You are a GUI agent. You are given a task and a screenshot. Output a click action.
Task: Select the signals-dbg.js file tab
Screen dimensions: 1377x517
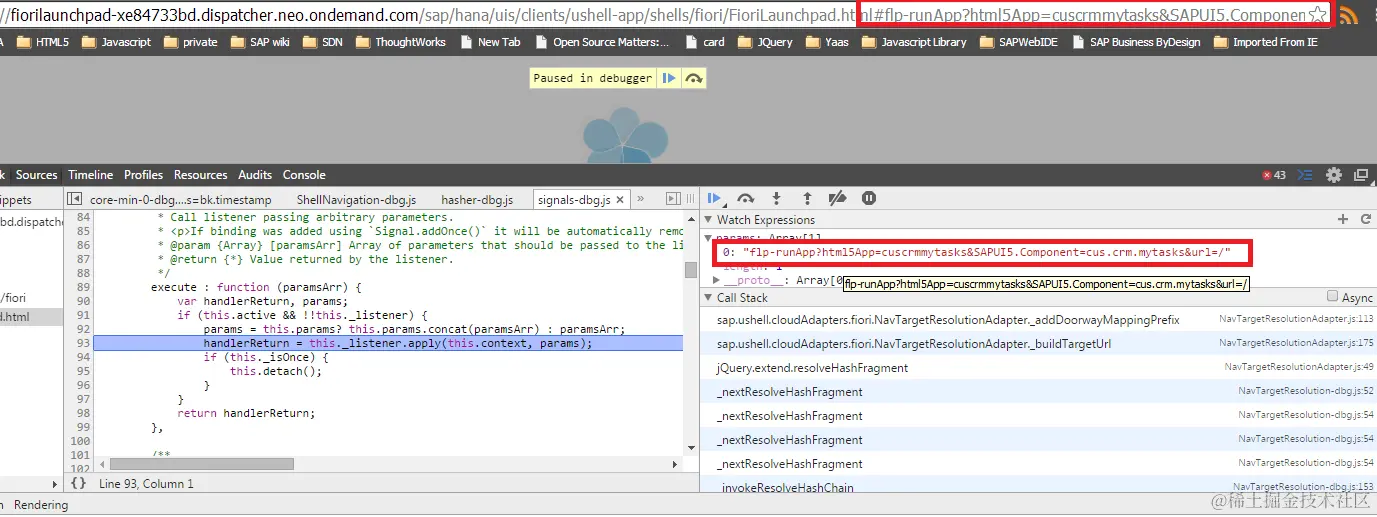pyautogui.click(x=580, y=200)
